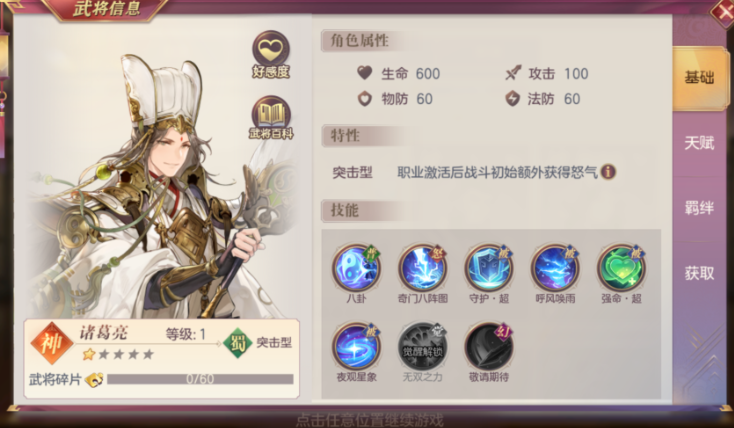This screenshot has height=428, width=734.
Task: Switch to the 获取 tab
Action: [699, 273]
